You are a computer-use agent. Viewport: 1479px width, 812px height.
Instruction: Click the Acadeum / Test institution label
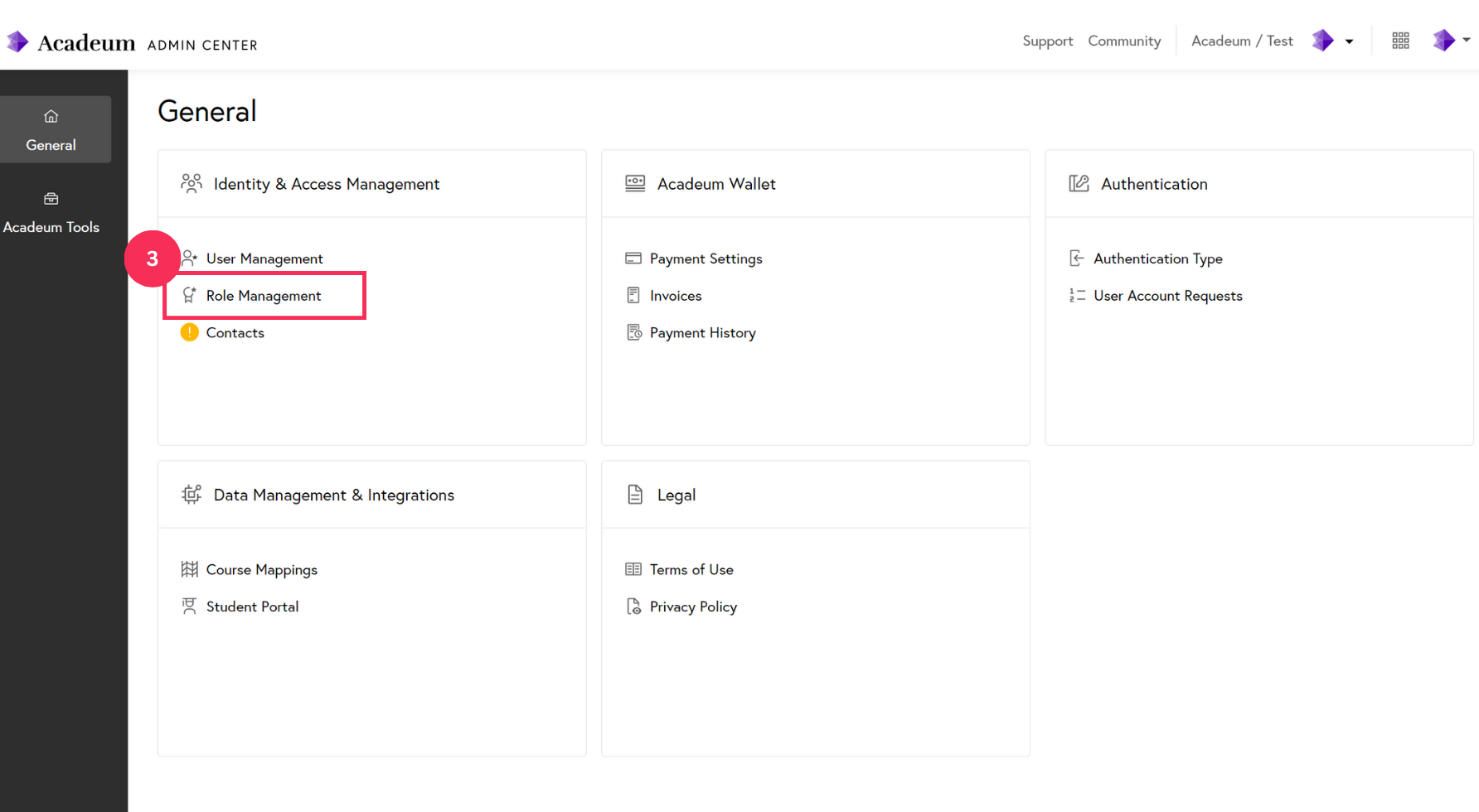1242,41
